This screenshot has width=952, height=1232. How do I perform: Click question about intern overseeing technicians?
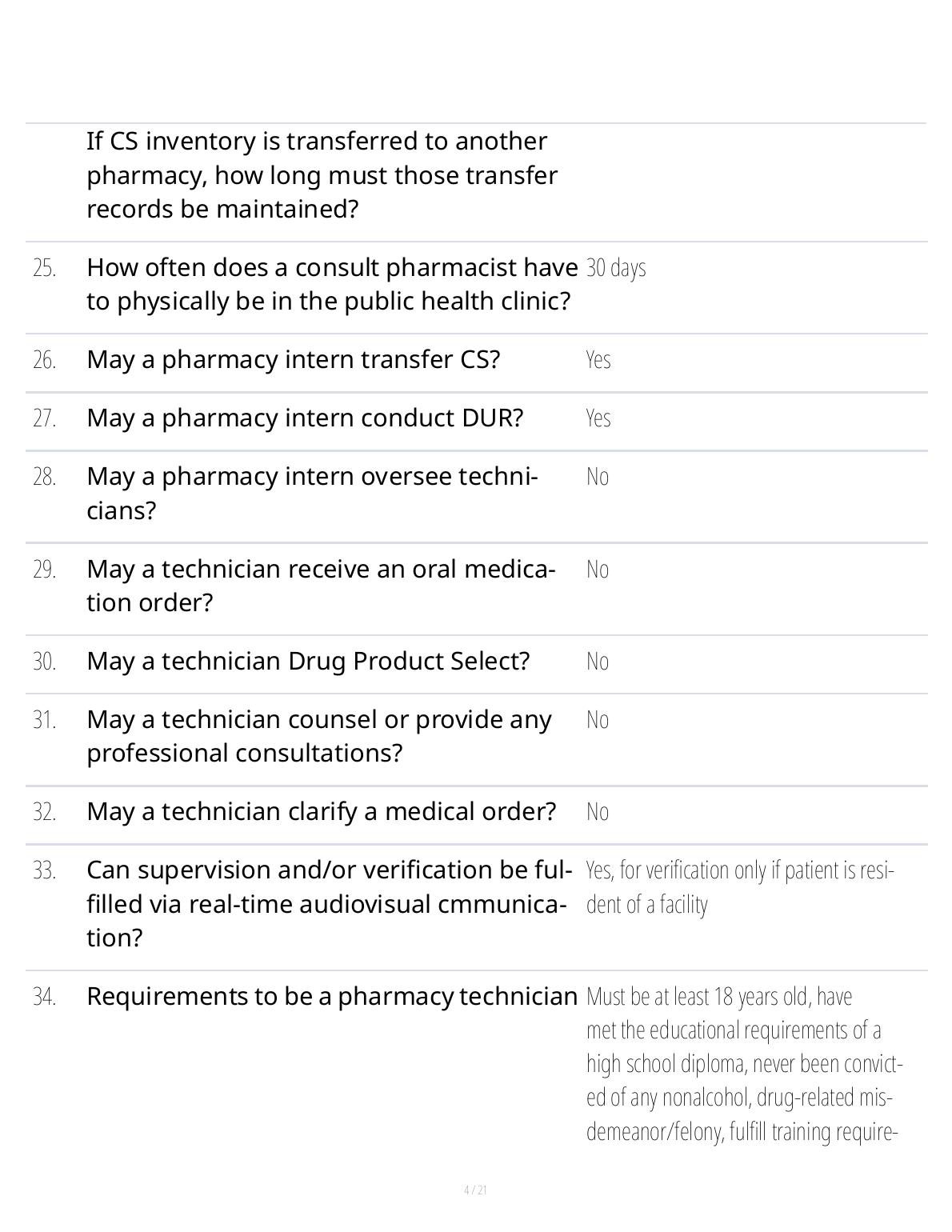(312, 493)
